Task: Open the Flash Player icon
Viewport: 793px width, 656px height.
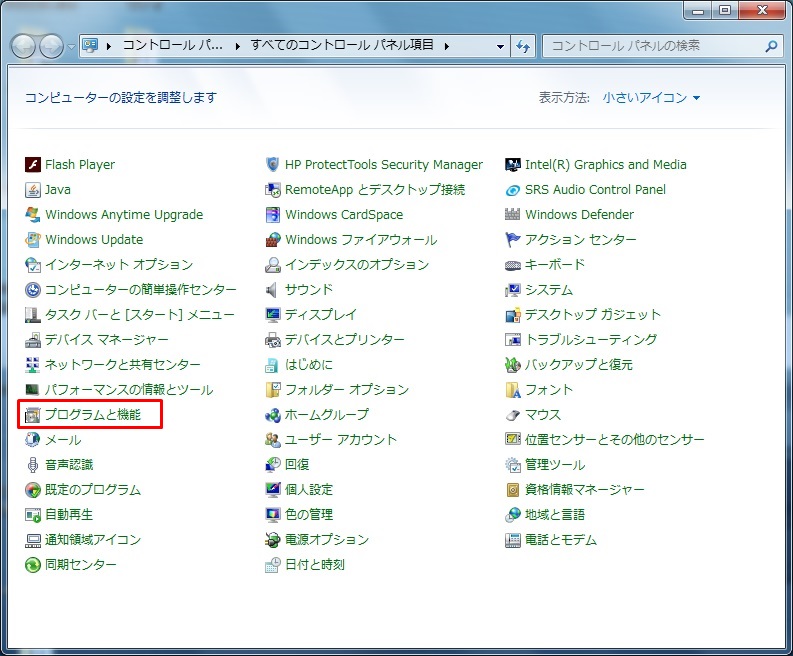Action: click(x=33, y=164)
